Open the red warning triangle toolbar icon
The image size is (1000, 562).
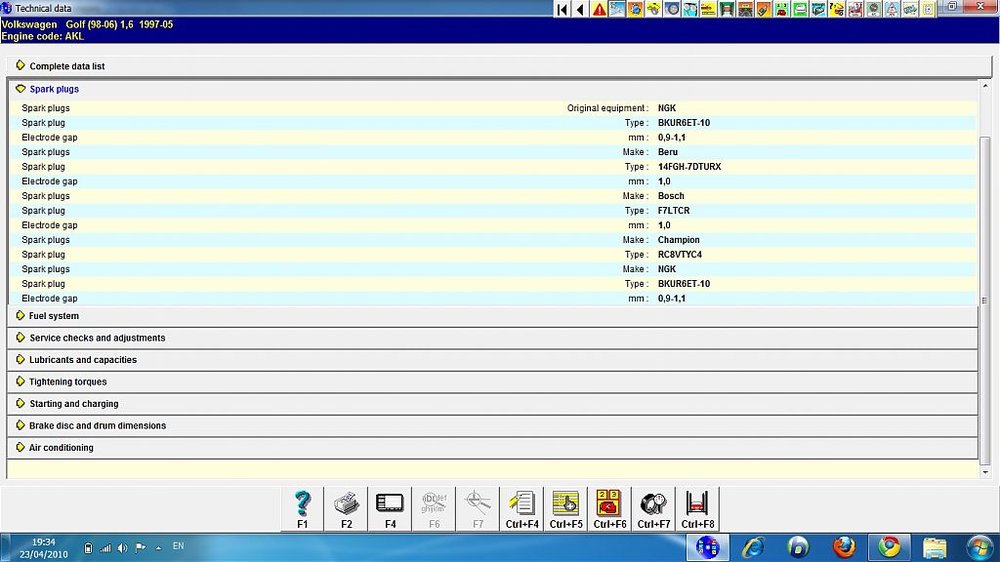(599, 9)
